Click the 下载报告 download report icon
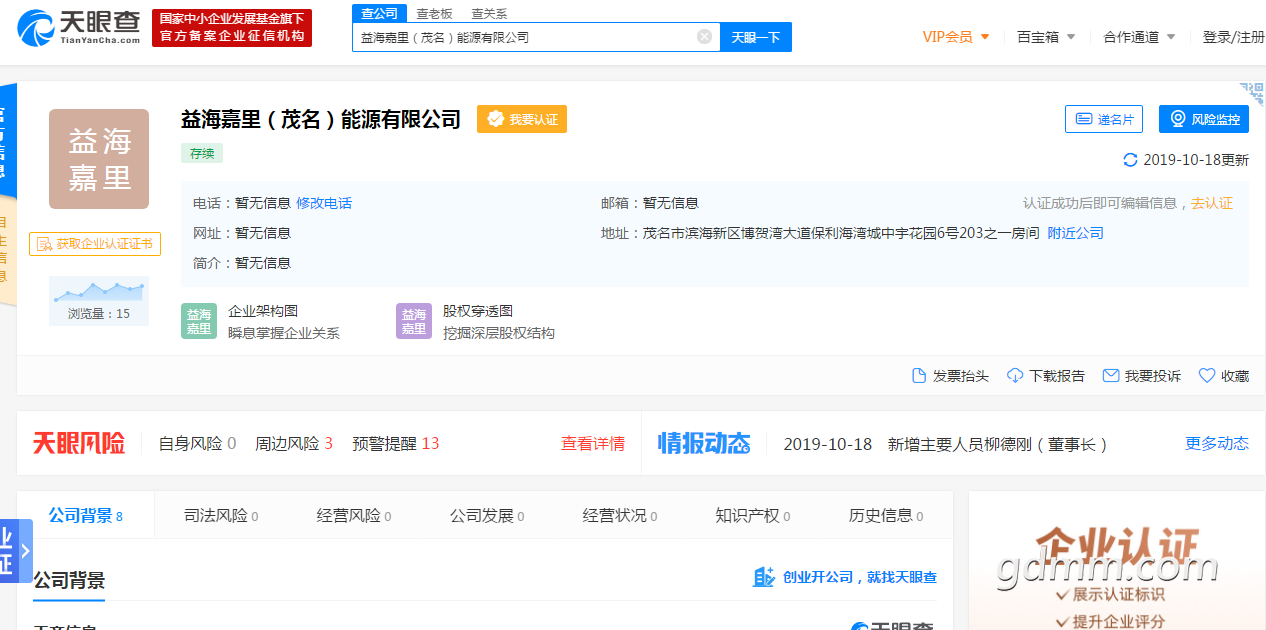Image resolution: width=1266 pixels, height=630 pixels. (1015, 376)
